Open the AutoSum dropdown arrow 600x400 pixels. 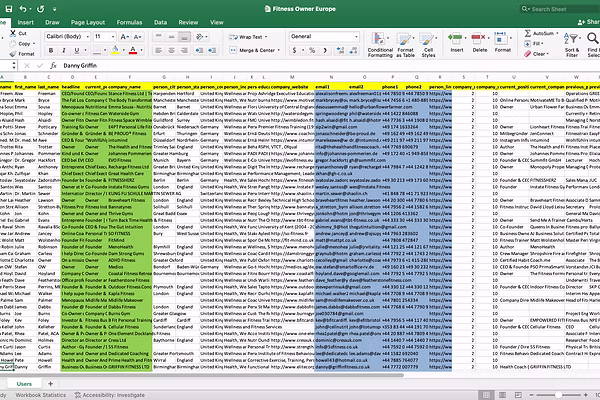pos(557,33)
